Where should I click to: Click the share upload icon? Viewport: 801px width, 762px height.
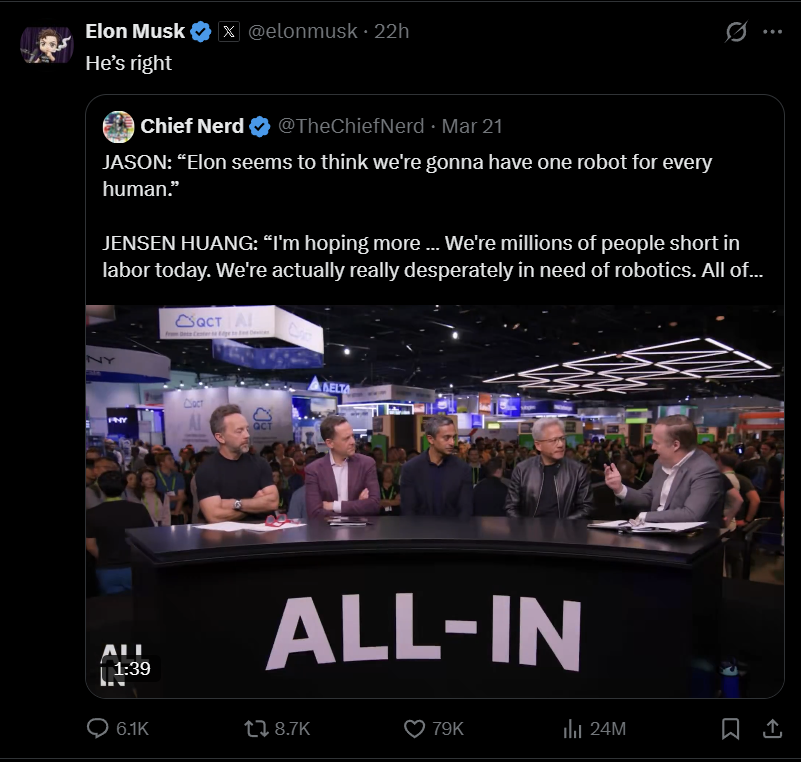click(x=772, y=729)
